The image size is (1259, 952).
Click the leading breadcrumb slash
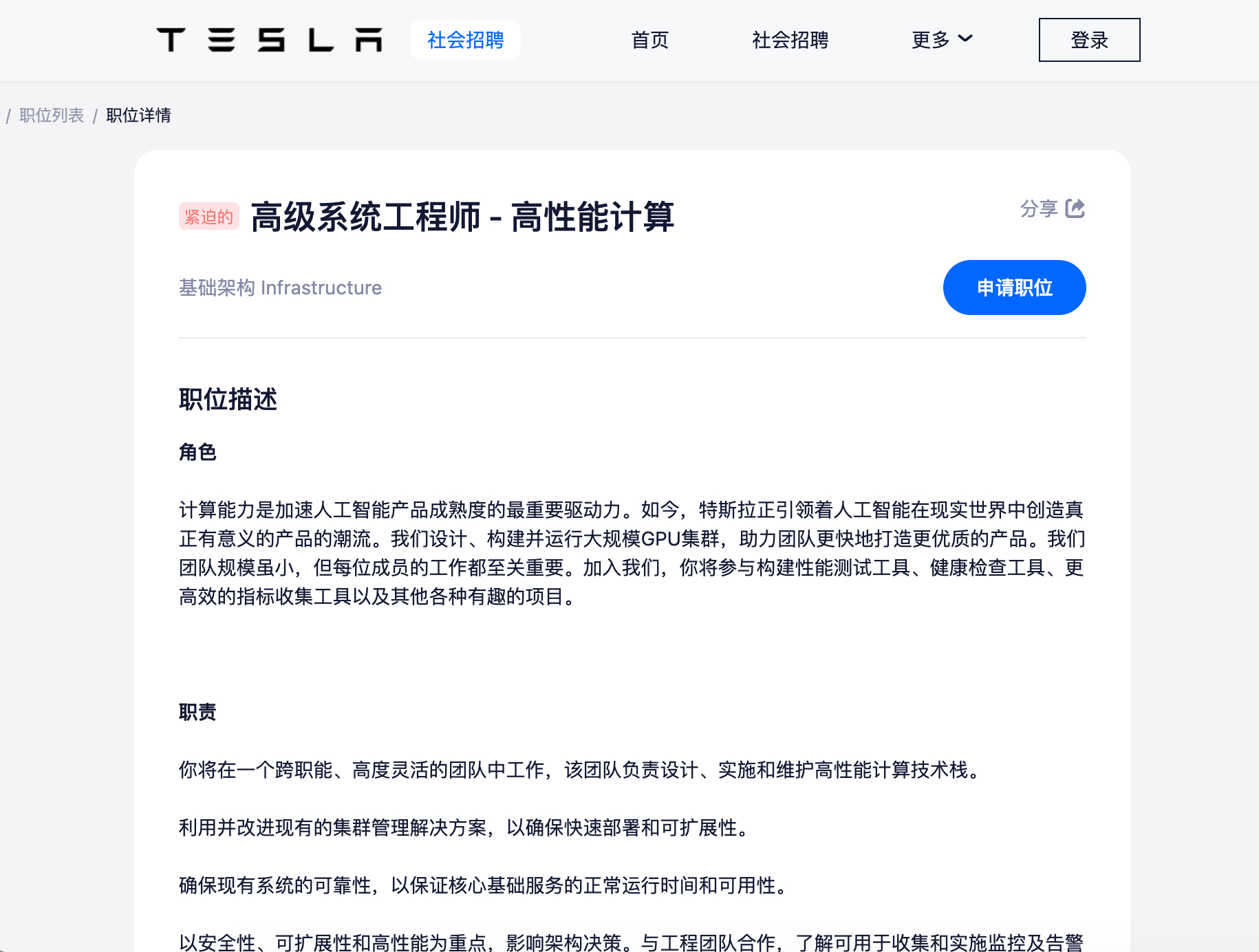[8, 116]
